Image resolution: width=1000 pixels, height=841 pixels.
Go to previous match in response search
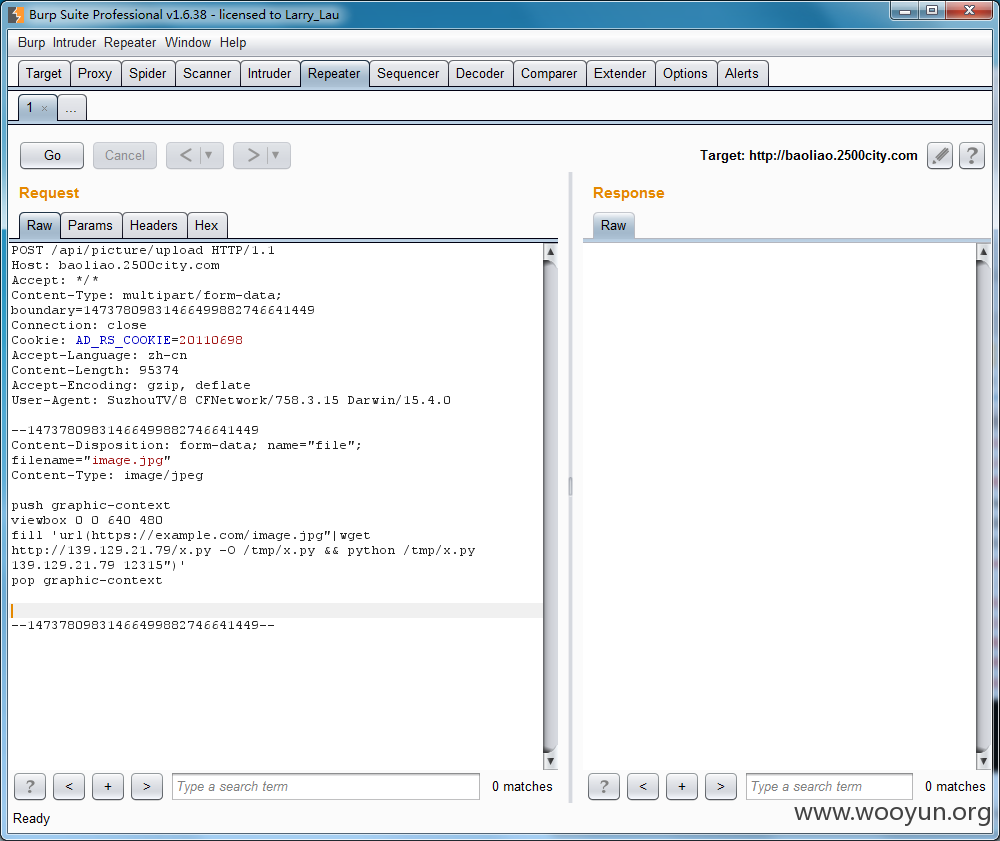643,786
